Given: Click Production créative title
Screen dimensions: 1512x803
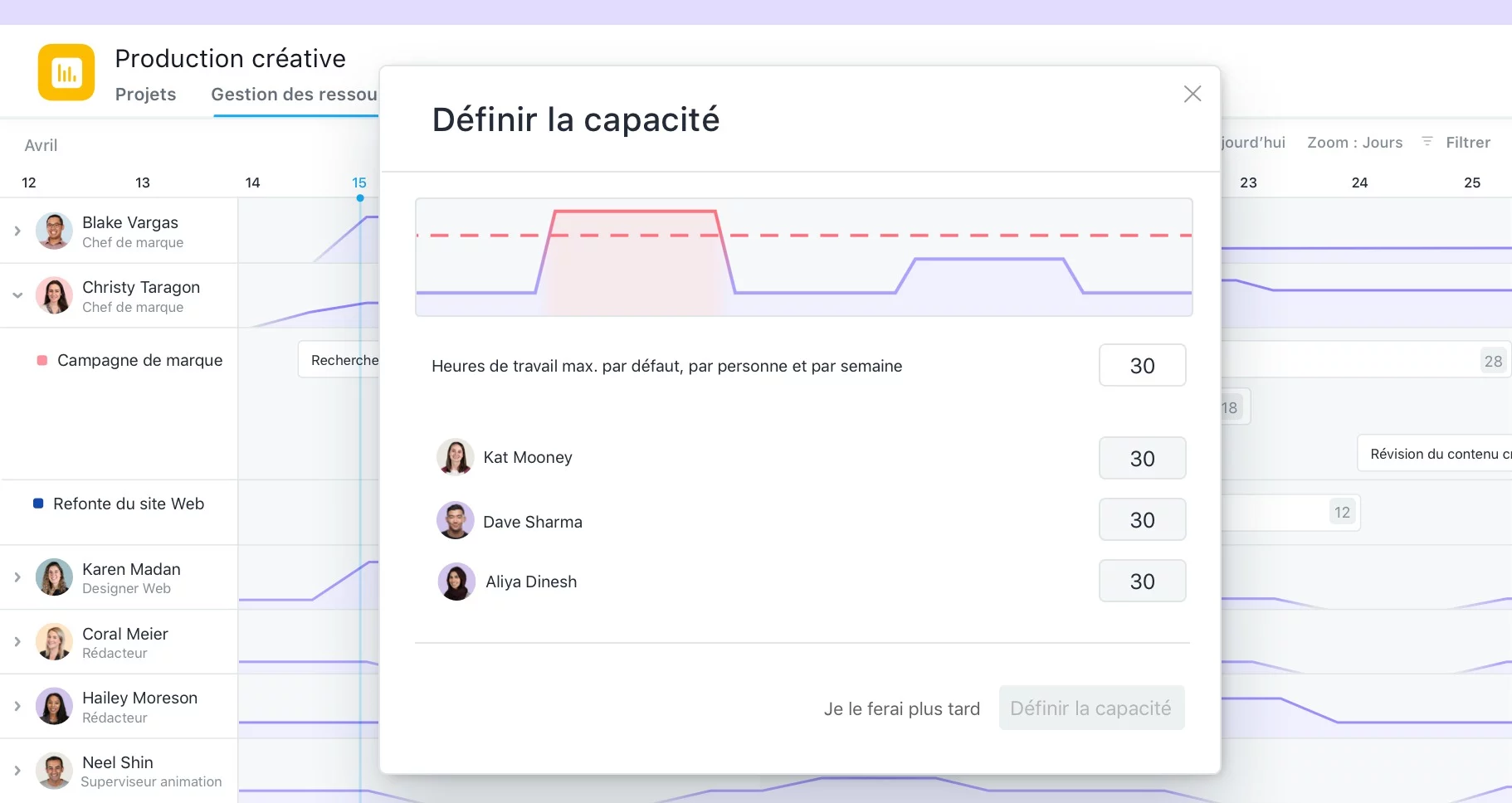Looking at the screenshot, I should [230, 58].
